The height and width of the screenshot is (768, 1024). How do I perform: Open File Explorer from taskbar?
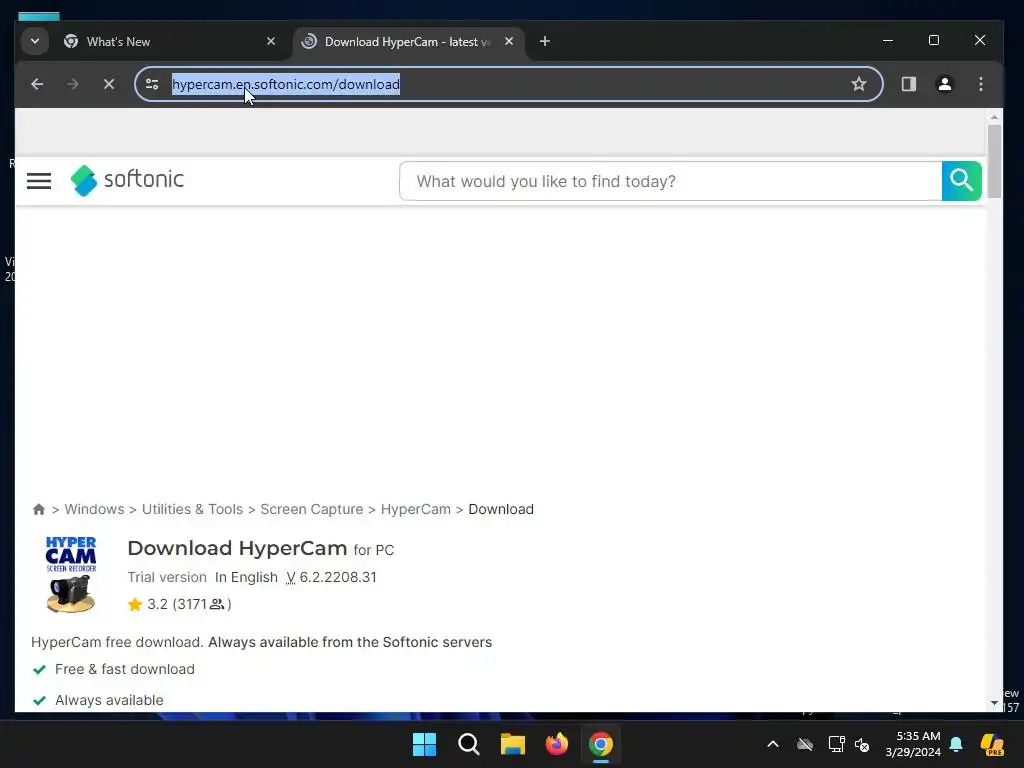[513, 744]
